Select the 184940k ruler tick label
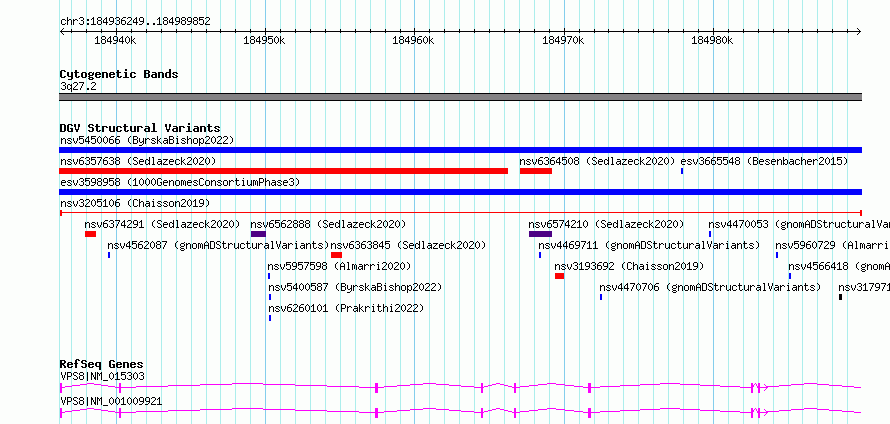This screenshot has width=890, height=424. tap(115, 40)
